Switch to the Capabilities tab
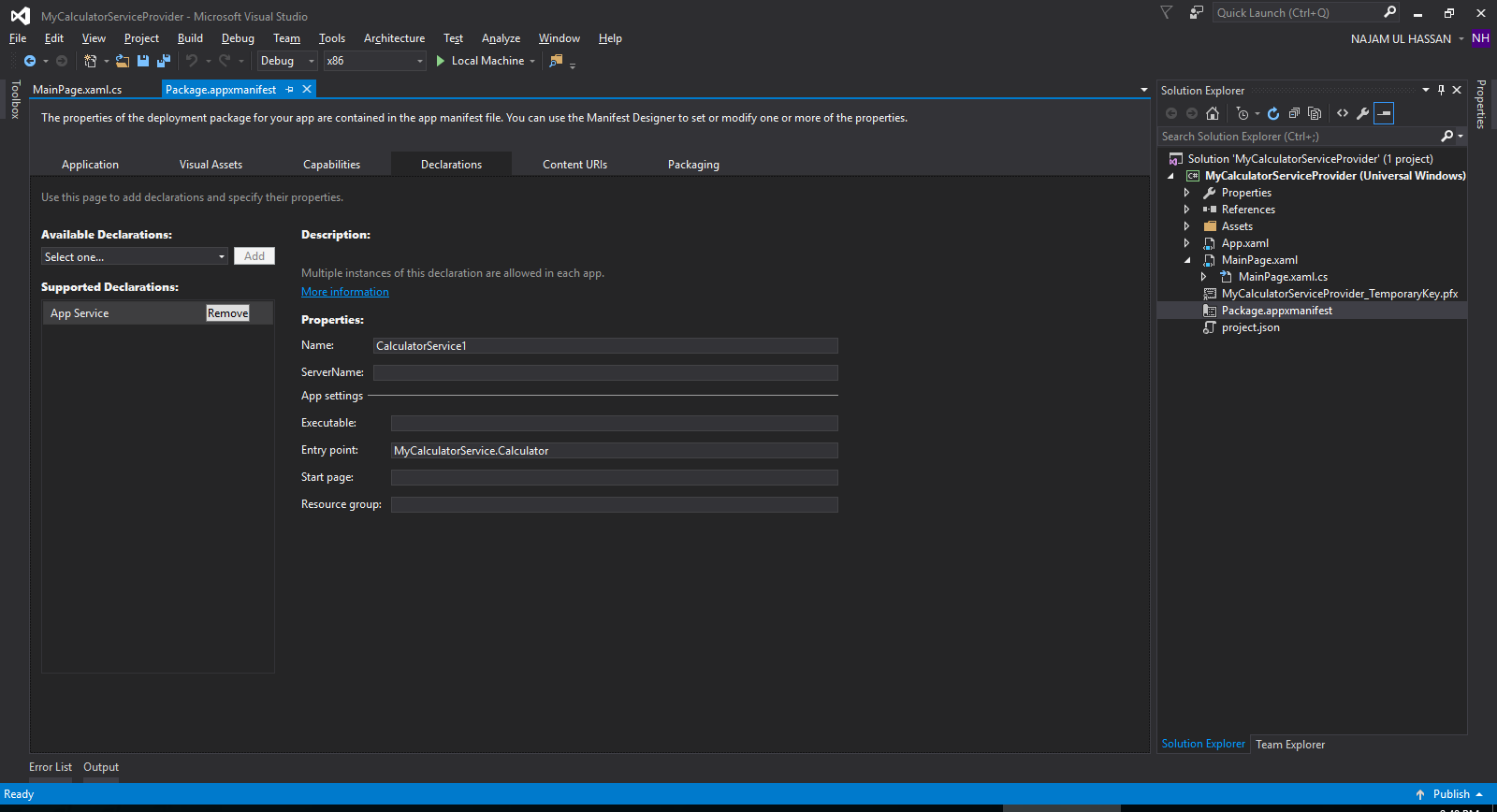This screenshot has width=1497, height=812. [331, 165]
